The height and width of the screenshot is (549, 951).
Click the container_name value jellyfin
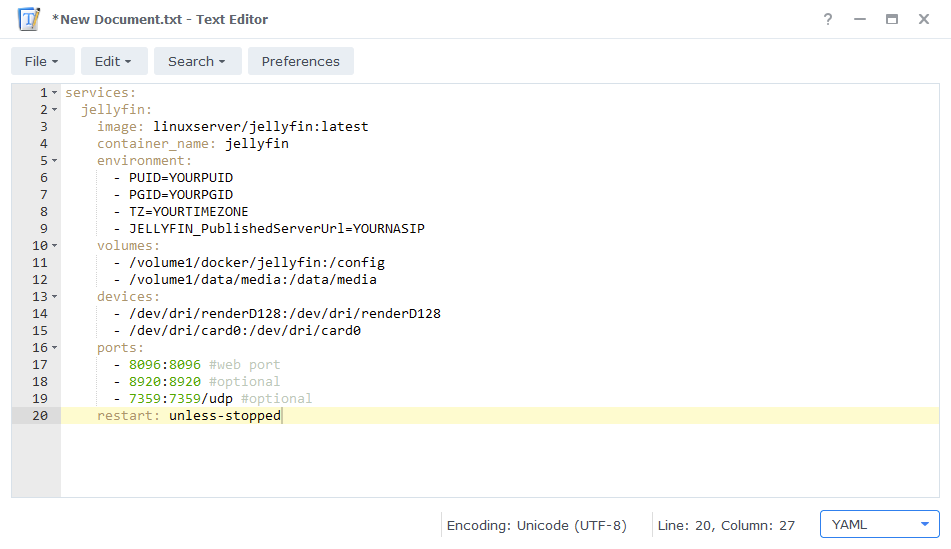(257, 144)
